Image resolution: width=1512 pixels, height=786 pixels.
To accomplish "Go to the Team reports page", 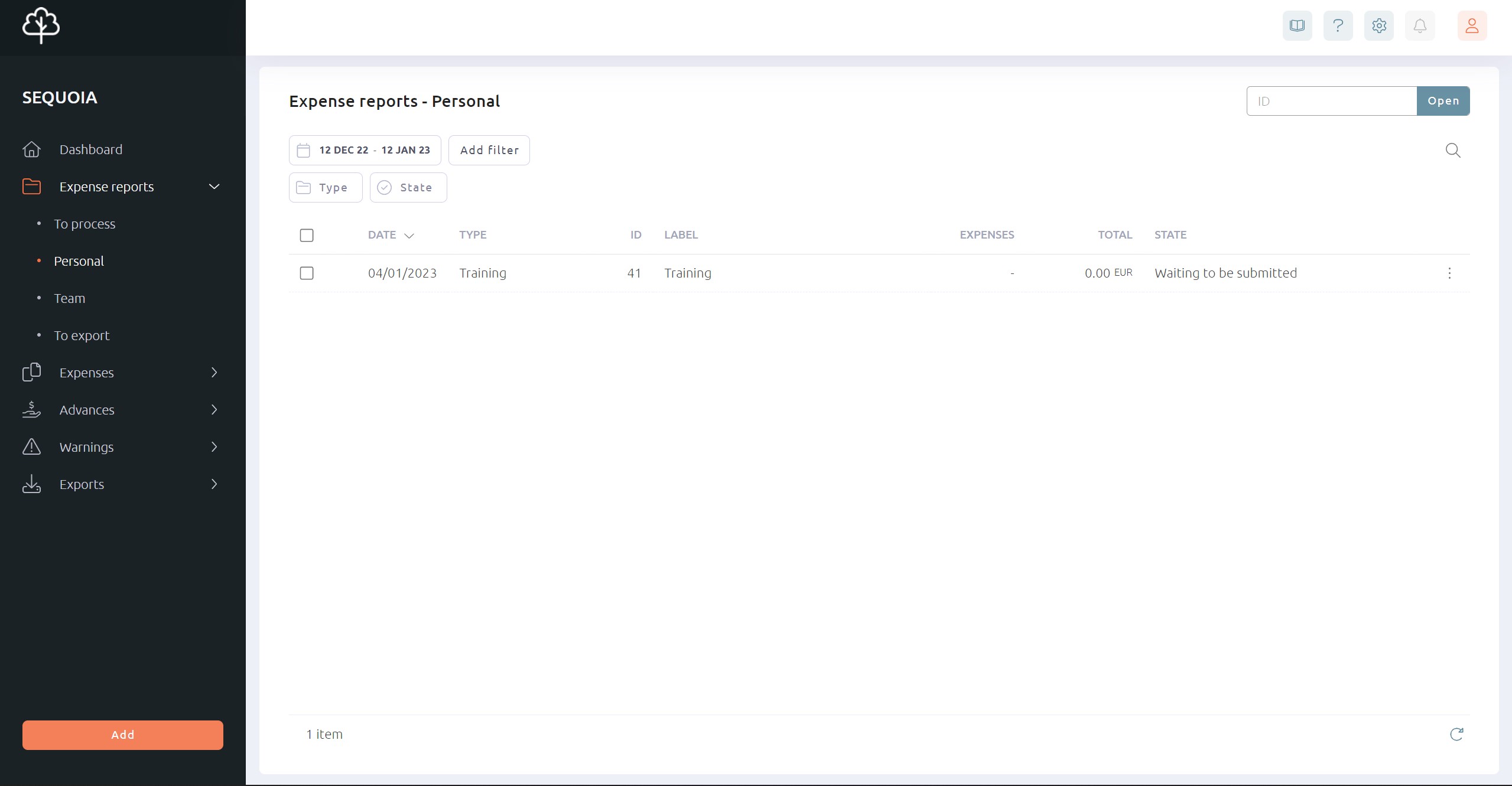I will [70, 299].
